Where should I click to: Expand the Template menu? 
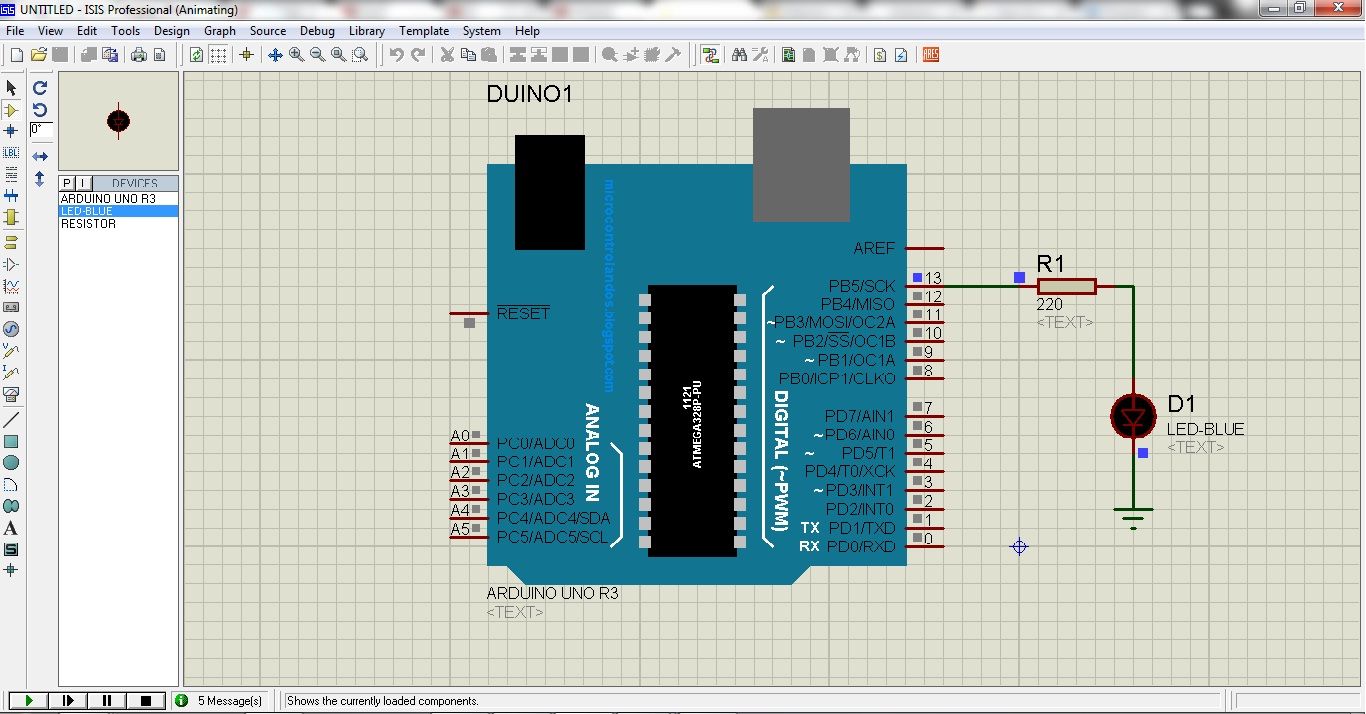point(424,31)
